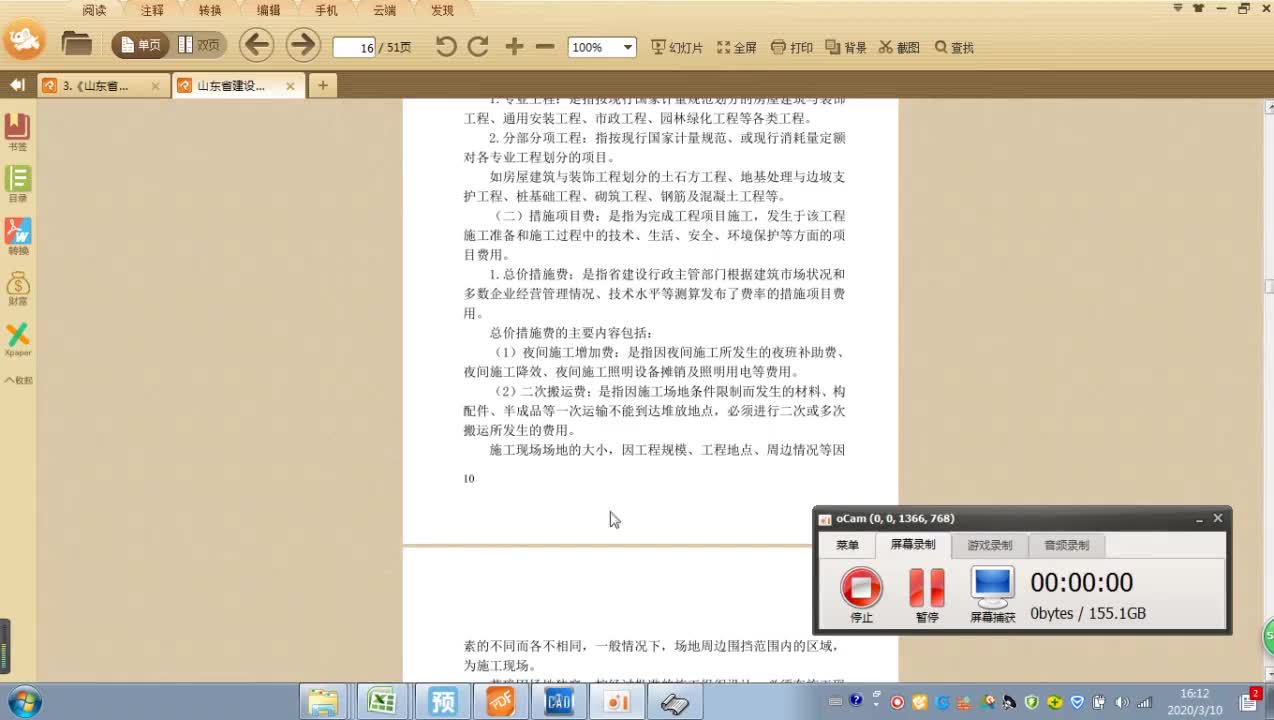Zoom out with the minus icon
Viewport: 1274px width, 720px height.
[x=545, y=46]
